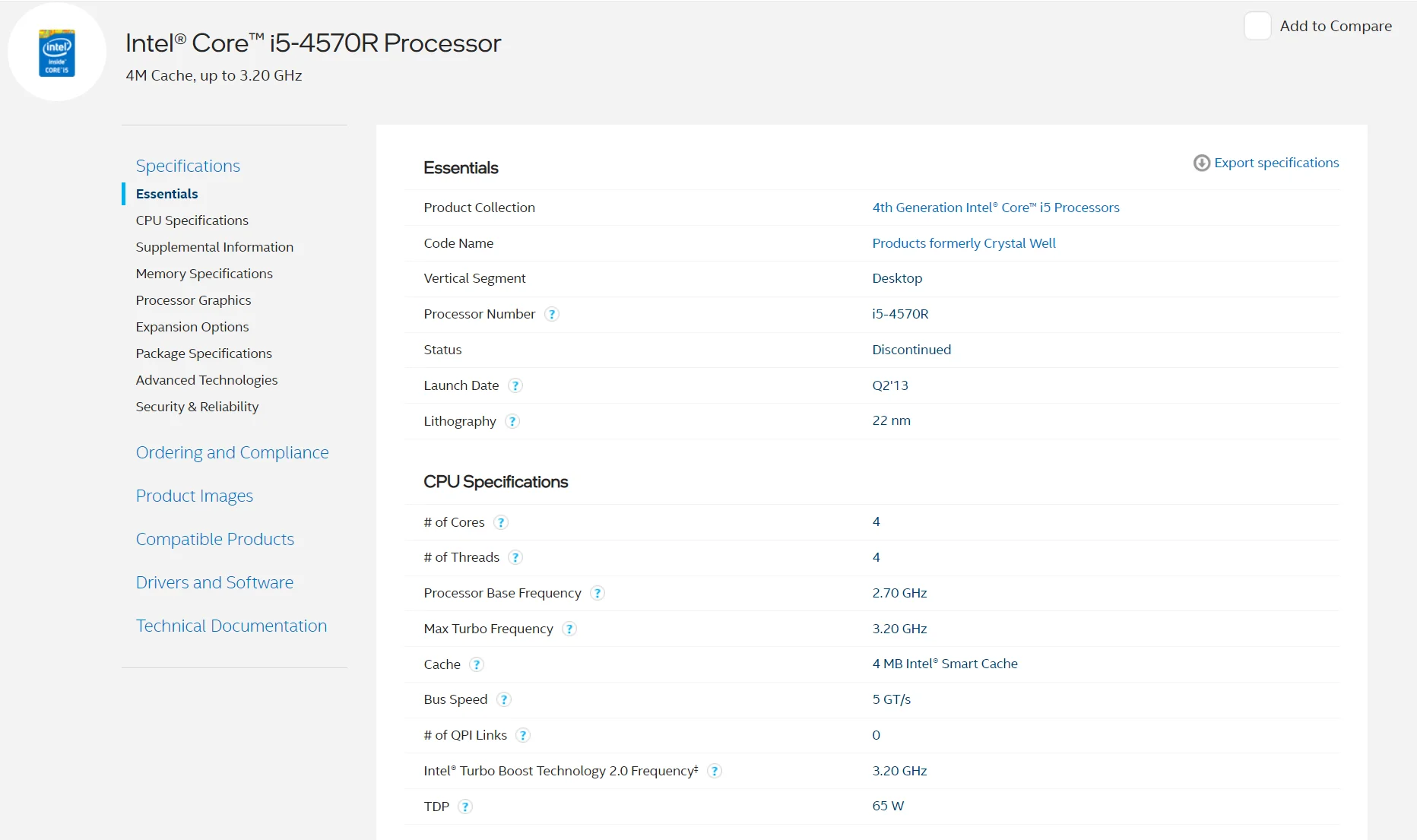The height and width of the screenshot is (840, 1417).
Task: Click the TDP question mark icon
Action: (x=466, y=807)
